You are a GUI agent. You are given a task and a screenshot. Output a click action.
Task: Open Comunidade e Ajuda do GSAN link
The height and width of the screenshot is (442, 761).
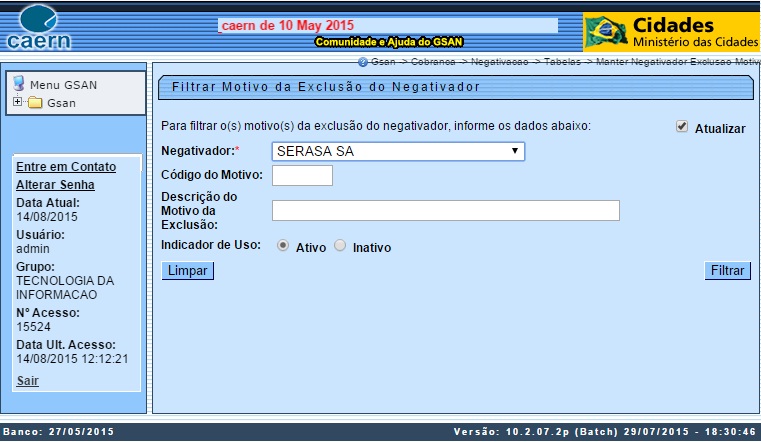(388, 42)
